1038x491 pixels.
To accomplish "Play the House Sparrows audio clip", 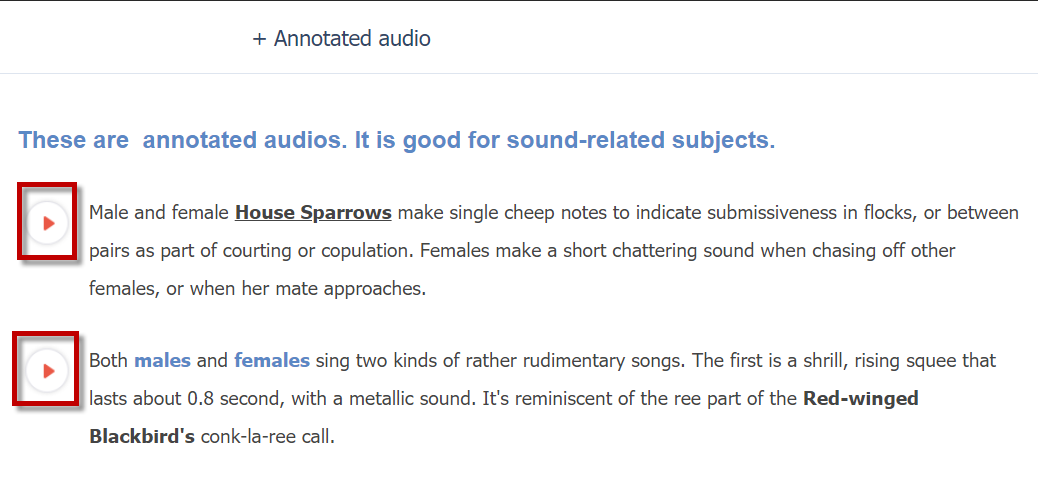I will tap(48, 223).
